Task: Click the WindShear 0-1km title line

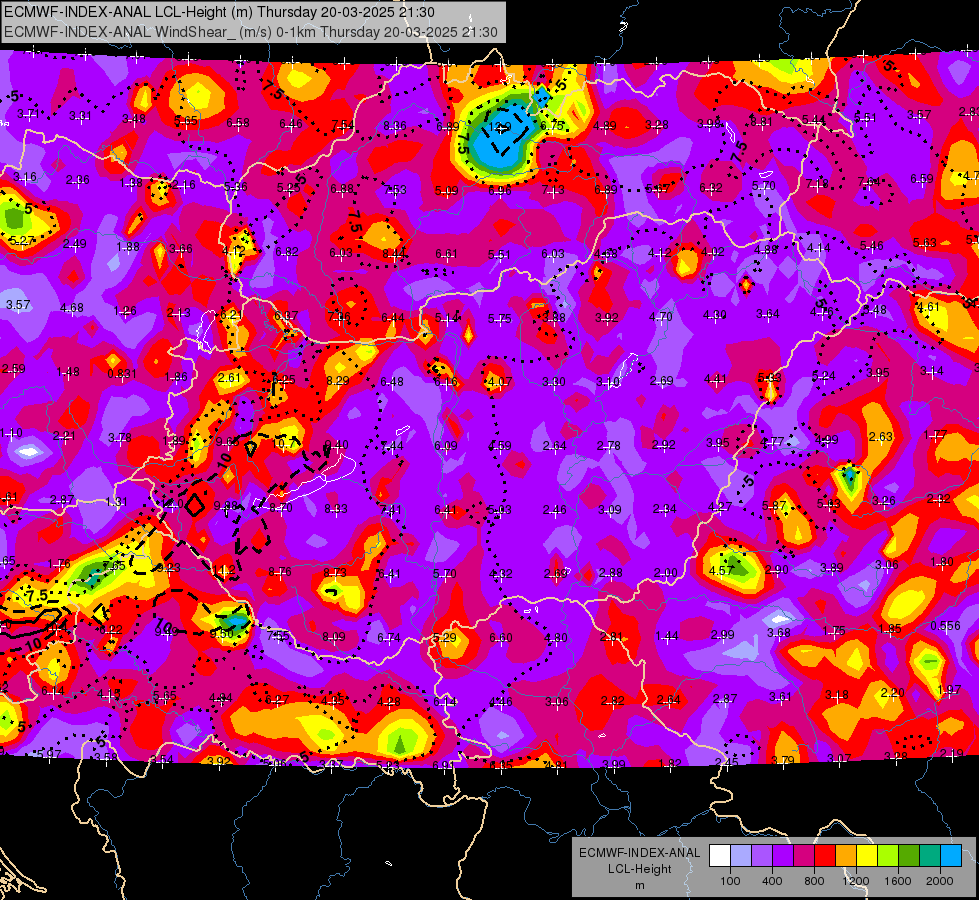Action: (251, 32)
